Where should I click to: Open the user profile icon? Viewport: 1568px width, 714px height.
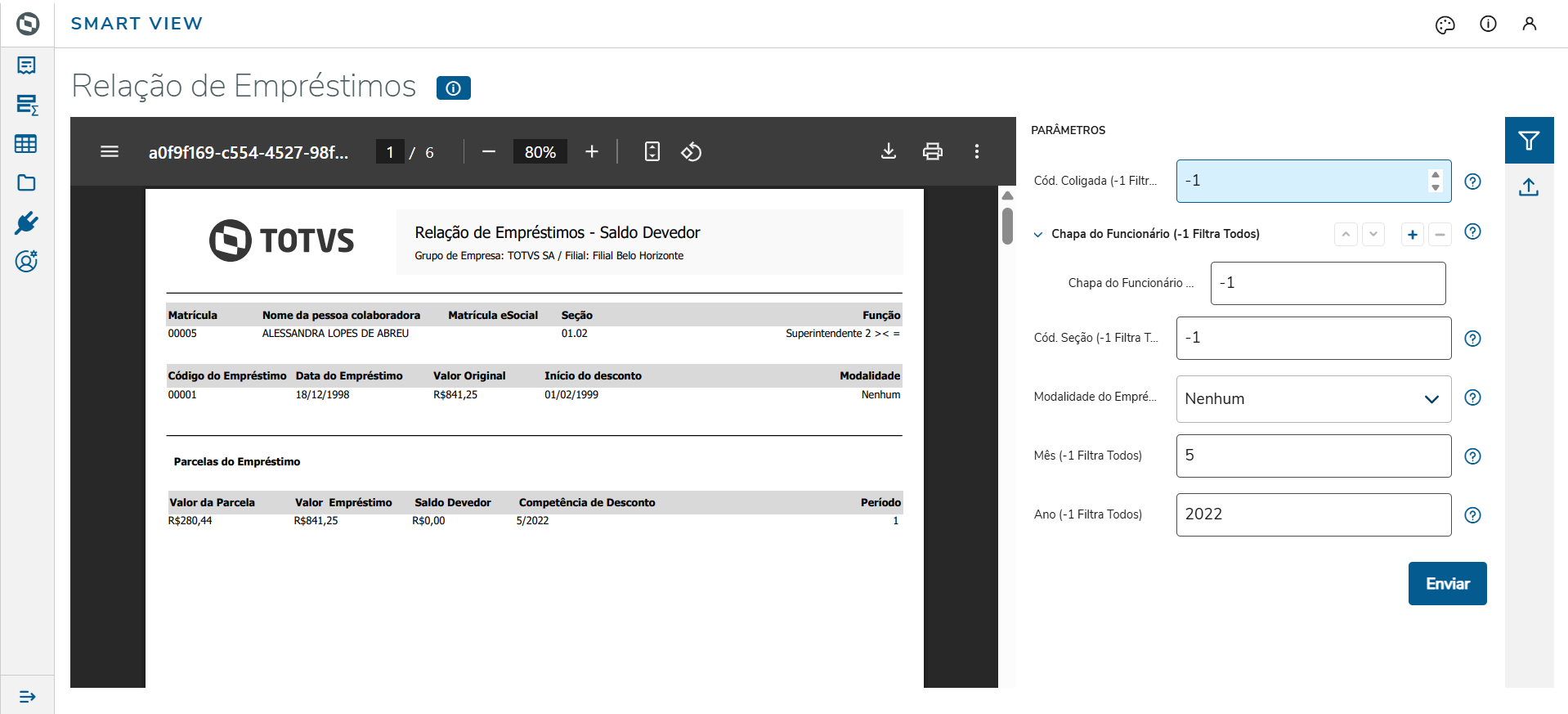(1529, 25)
